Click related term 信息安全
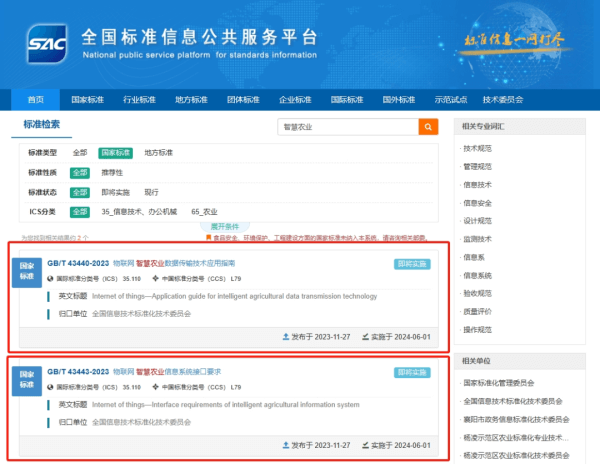Image resolution: width=600 pixels, height=464 pixels. tap(478, 203)
